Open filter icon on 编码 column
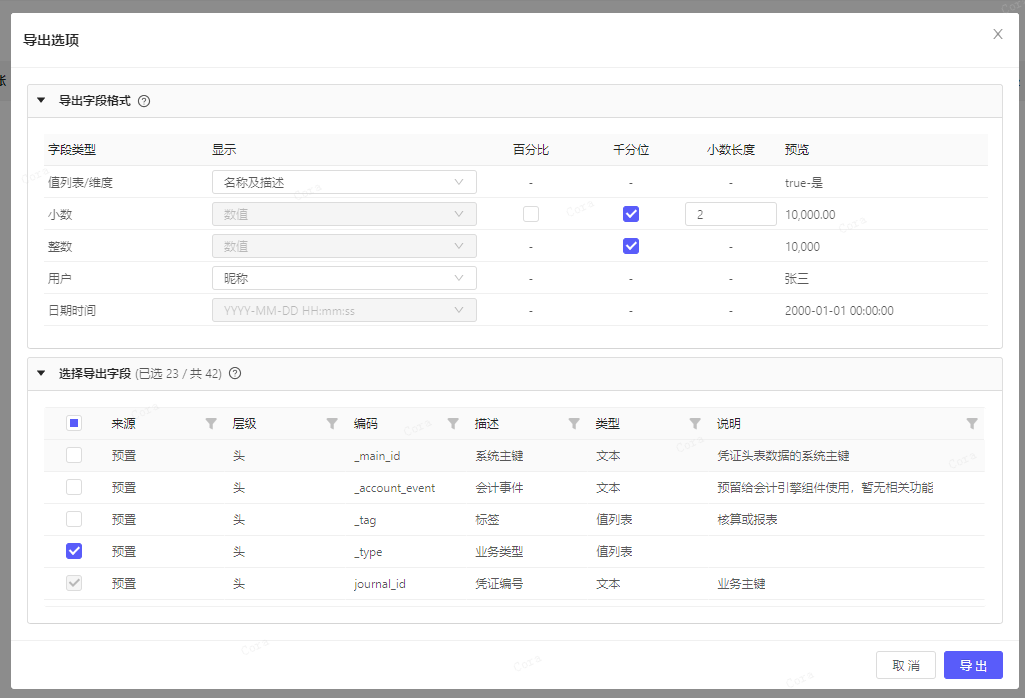 (453, 424)
